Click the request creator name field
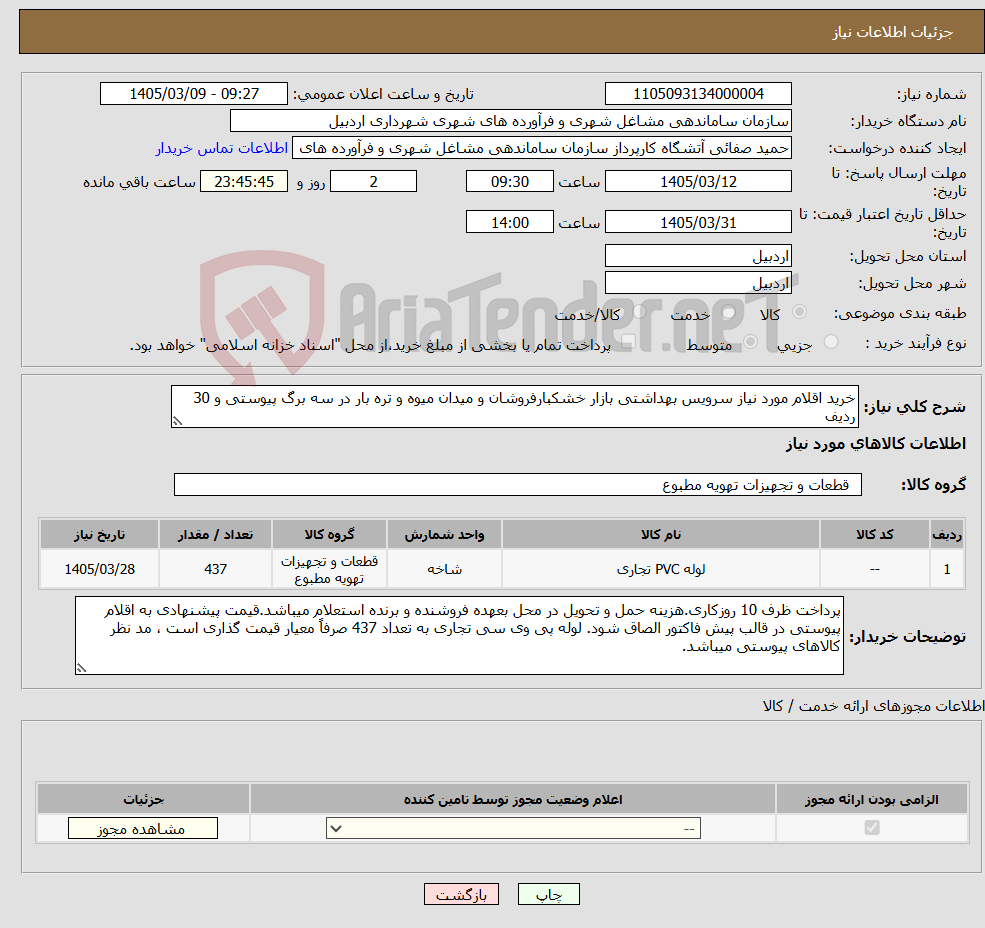 point(541,148)
